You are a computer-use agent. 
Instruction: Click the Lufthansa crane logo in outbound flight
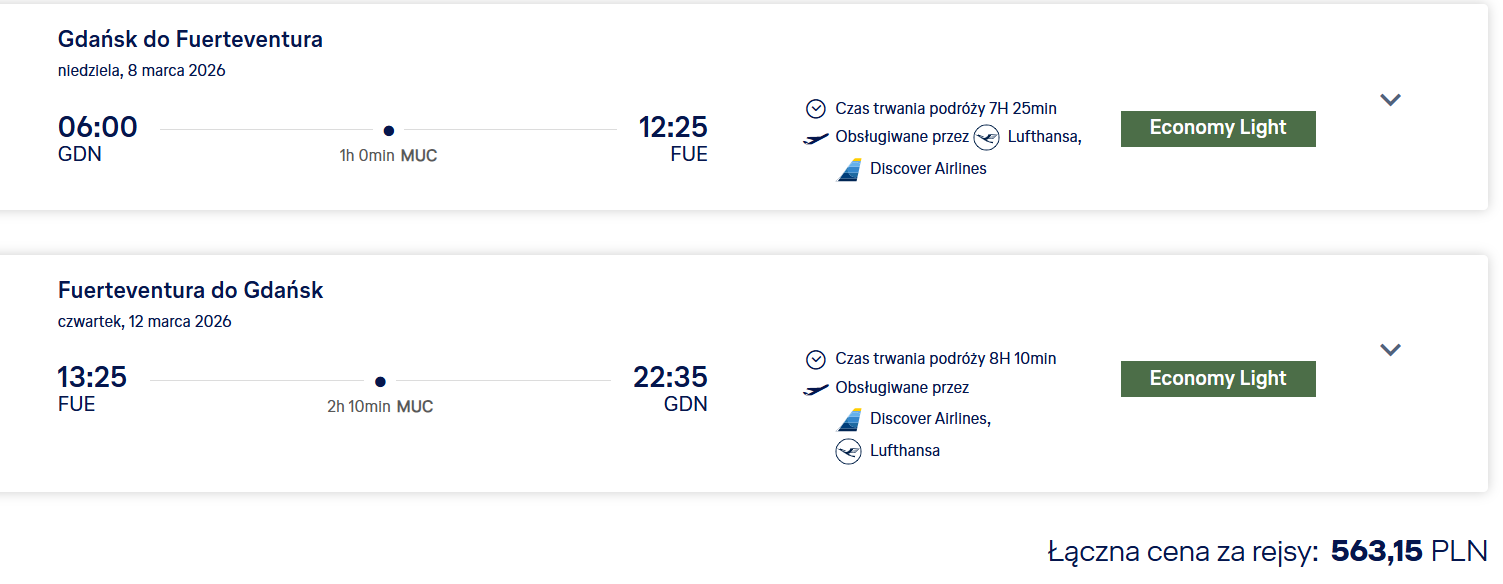987,137
